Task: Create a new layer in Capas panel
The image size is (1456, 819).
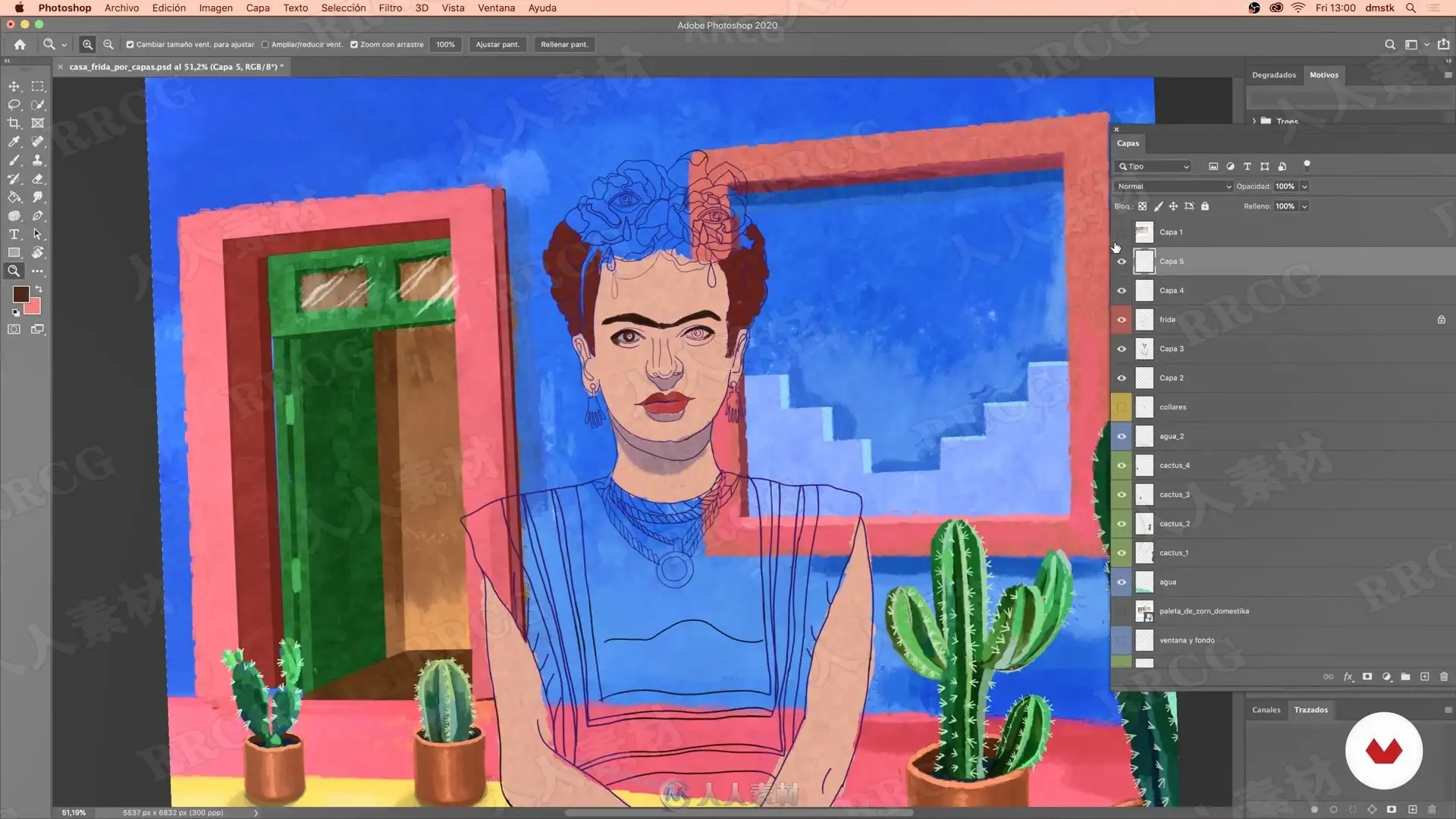Action: [x=1424, y=676]
